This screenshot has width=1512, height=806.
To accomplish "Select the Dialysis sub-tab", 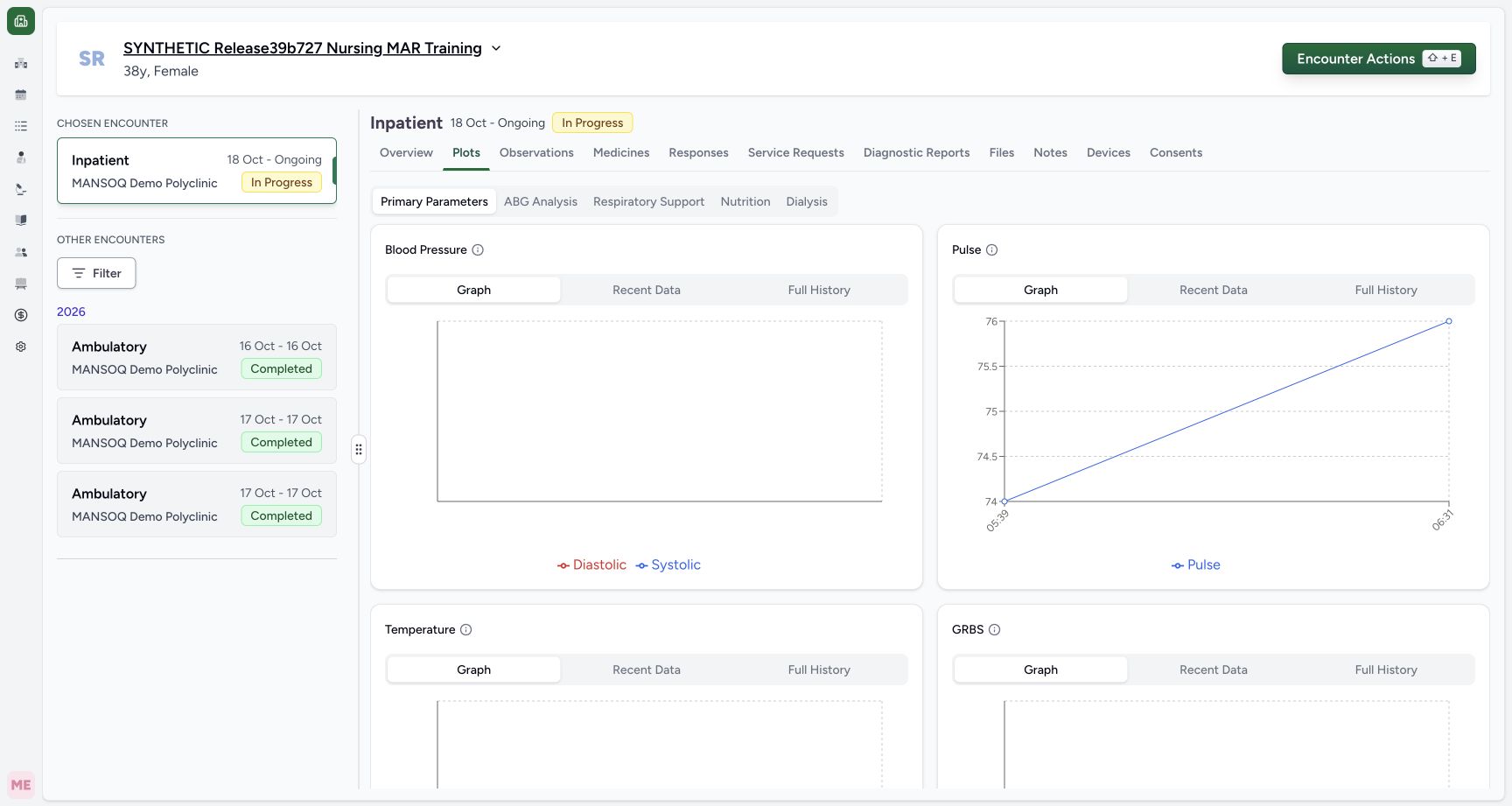I will point(807,201).
